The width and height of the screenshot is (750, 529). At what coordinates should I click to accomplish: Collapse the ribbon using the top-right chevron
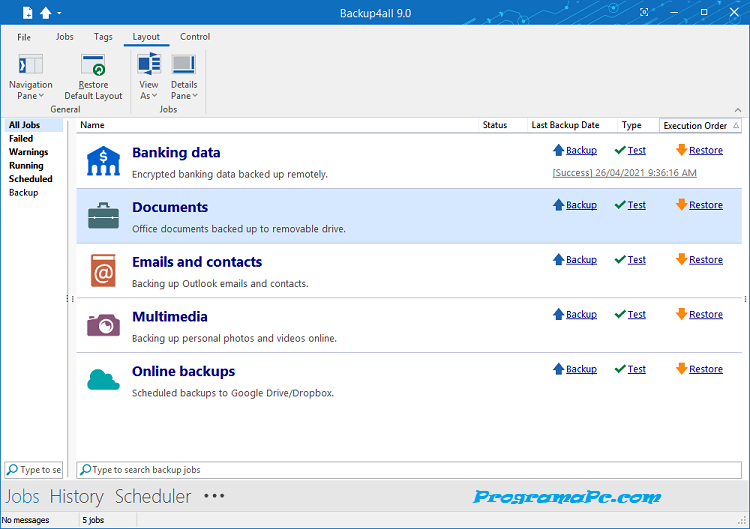pyautogui.click(x=738, y=109)
